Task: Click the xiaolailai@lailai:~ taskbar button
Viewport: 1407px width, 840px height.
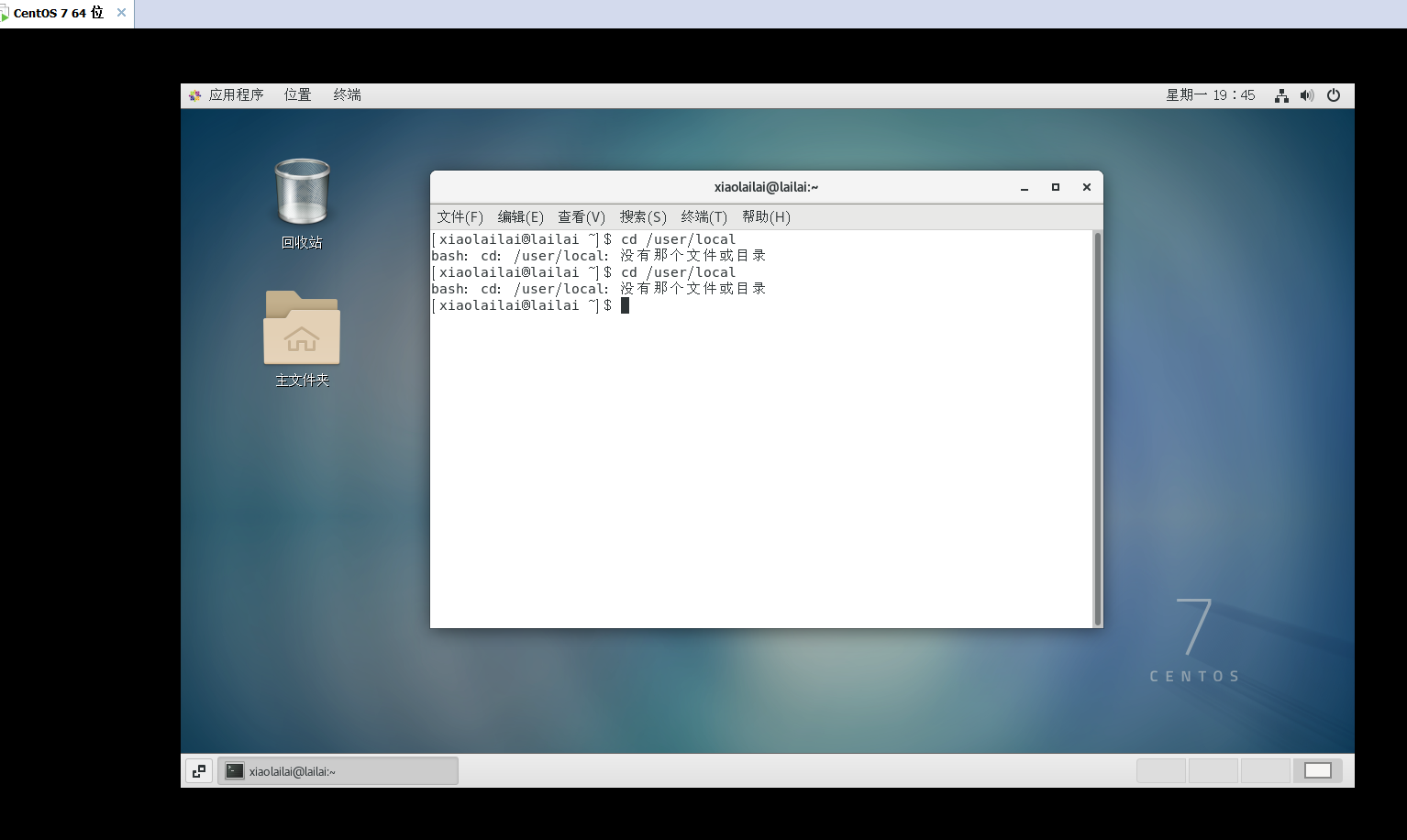Action: pos(338,771)
